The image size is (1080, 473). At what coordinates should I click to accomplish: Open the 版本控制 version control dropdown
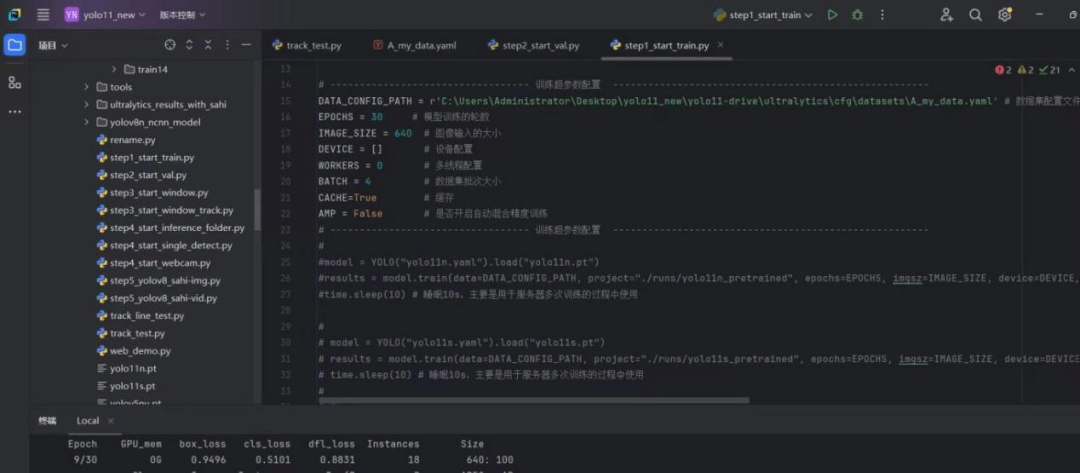pyautogui.click(x=182, y=14)
